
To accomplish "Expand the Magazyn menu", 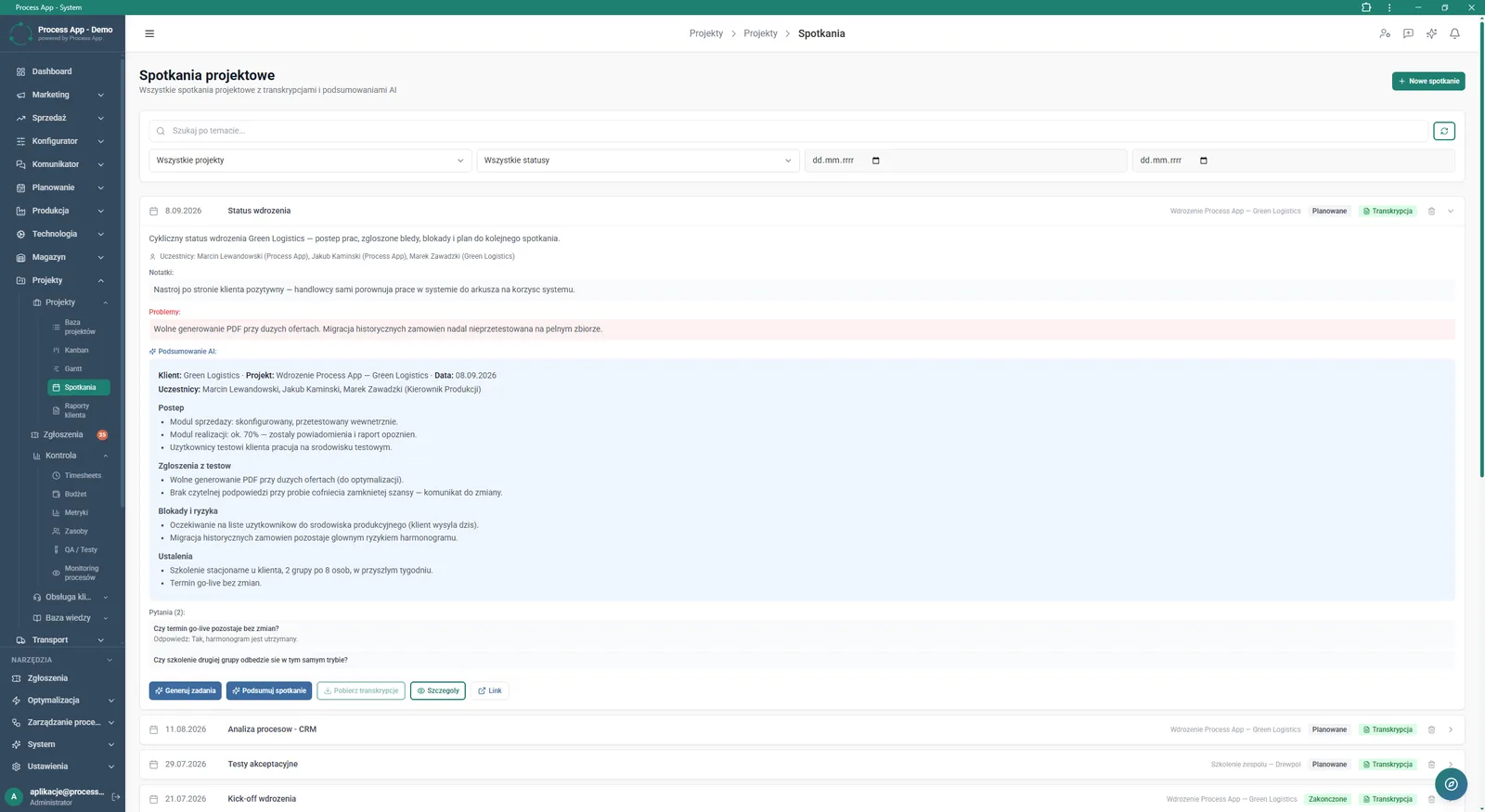I will [62, 257].
